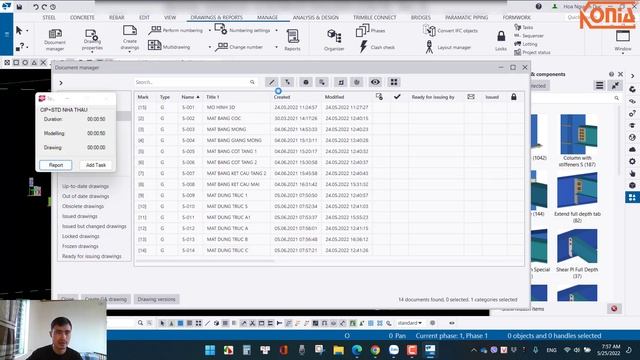Click Drawing versions button
This screenshot has height=360, width=640.
tap(156, 299)
